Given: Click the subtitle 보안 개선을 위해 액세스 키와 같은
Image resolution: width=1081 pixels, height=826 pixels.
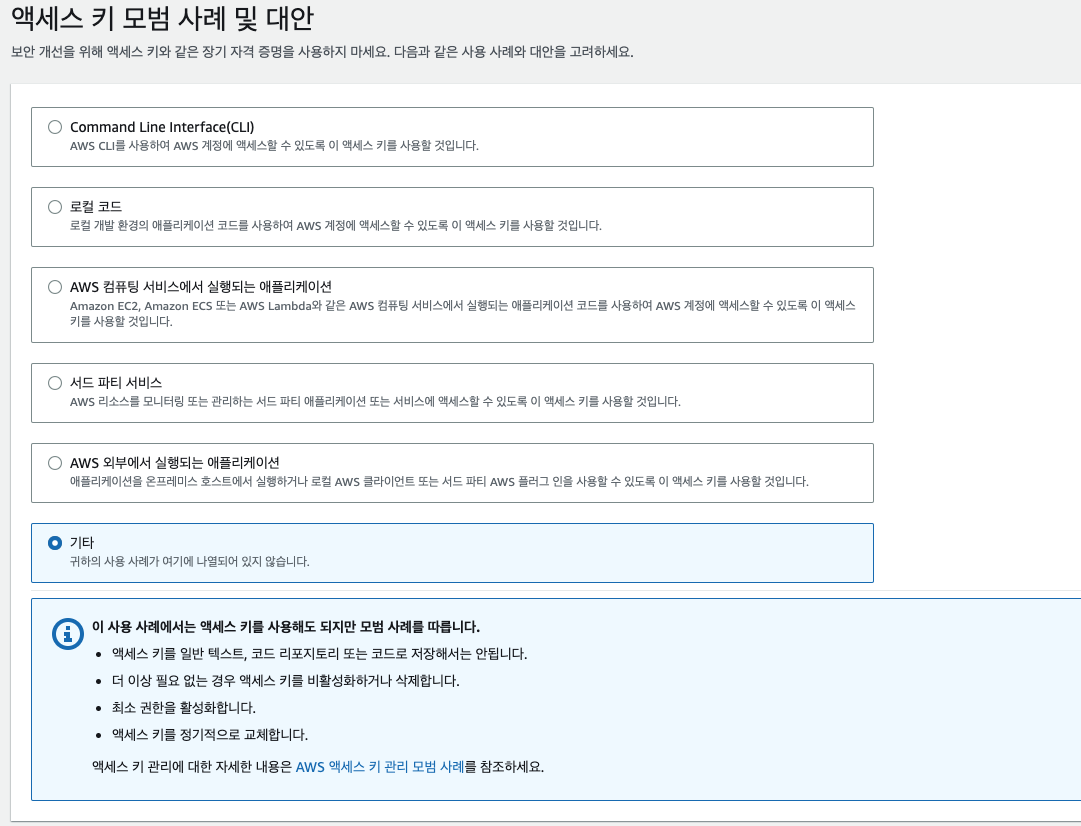Looking at the screenshot, I should coord(322,52).
